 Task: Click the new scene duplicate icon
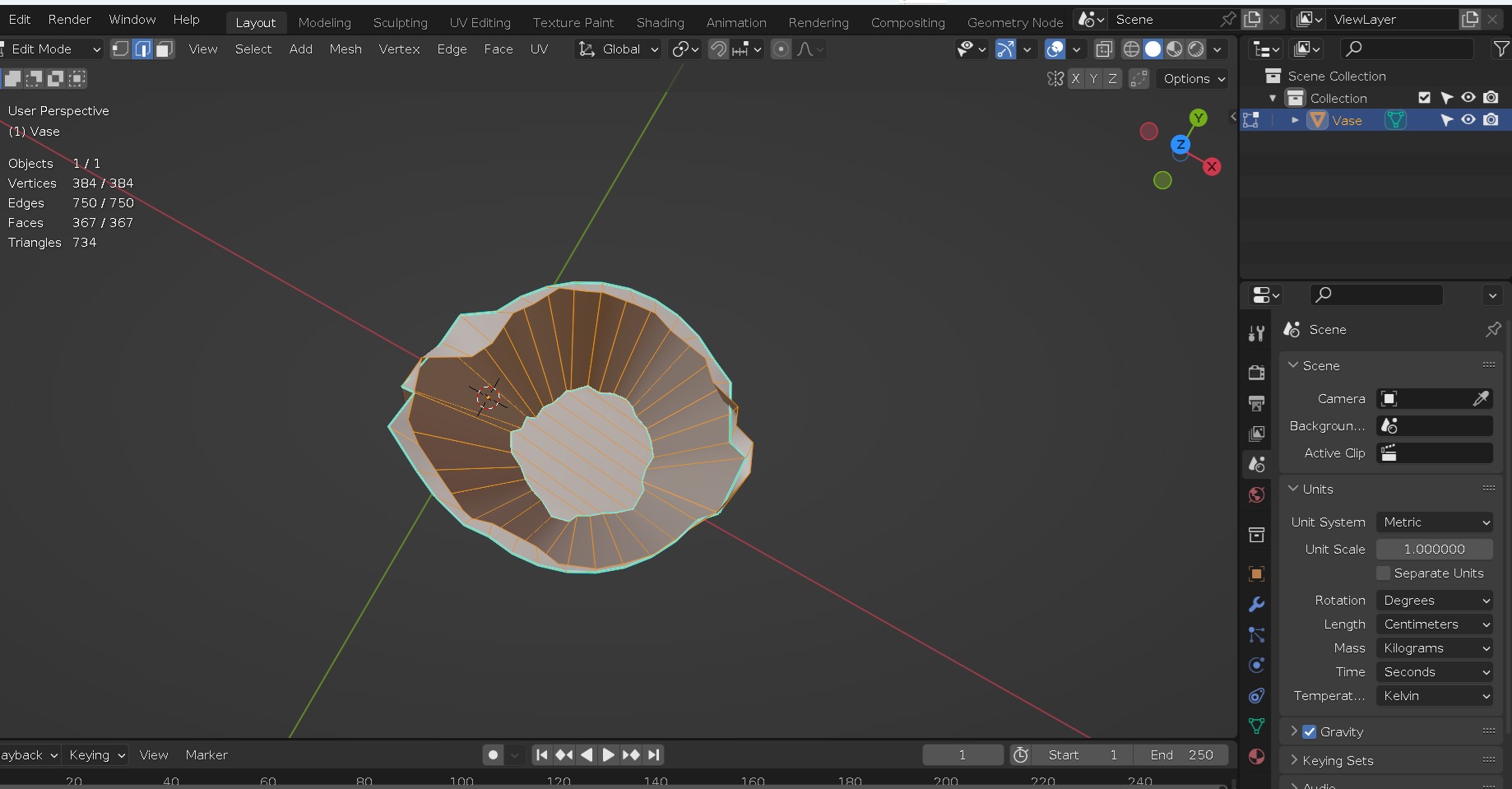coord(1252,19)
